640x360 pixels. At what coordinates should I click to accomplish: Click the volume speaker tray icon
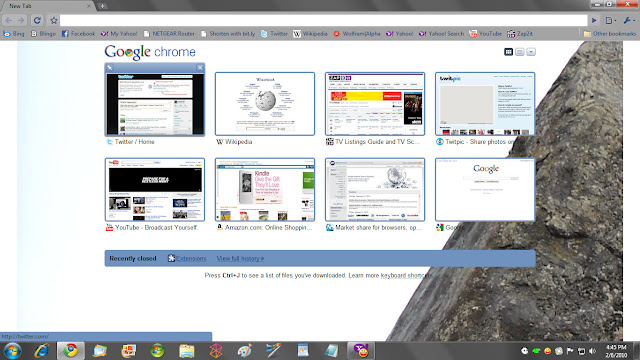point(593,351)
